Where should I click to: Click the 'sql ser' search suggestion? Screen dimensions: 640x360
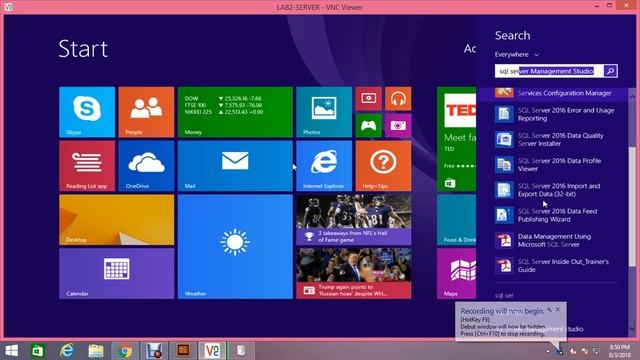click(504, 296)
